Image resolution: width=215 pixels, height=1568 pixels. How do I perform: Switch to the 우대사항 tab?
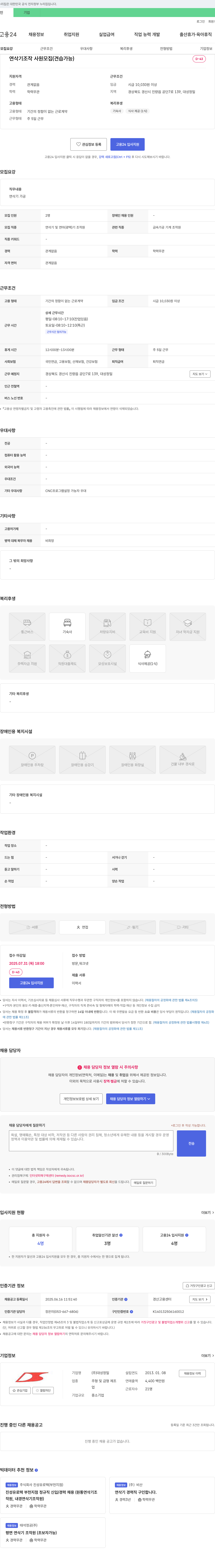coord(86,49)
